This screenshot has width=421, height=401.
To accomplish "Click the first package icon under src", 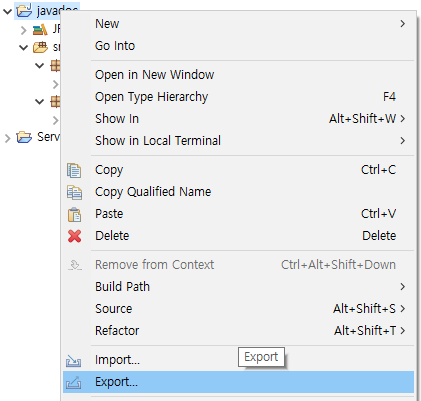I will point(55,65).
